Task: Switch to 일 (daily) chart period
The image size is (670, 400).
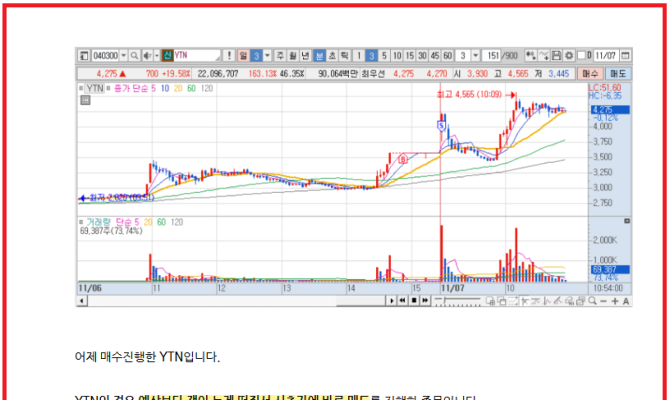Action: pyautogui.click(x=244, y=55)
